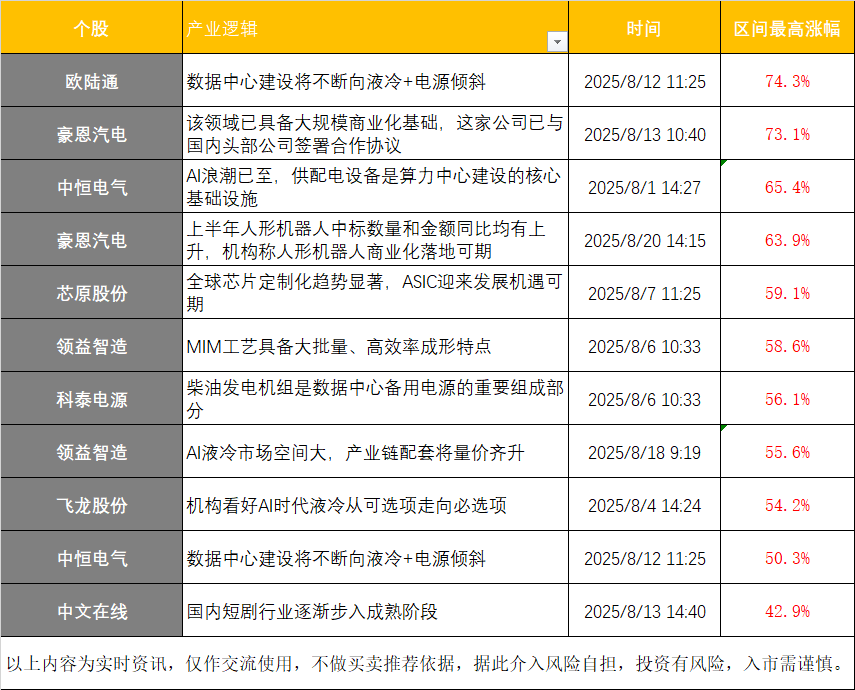The width and height of the screenshot is (855, 690).
Task: Click the 全球芯片定制化趋势 logic cell
Action: click(x=375, y=292)
